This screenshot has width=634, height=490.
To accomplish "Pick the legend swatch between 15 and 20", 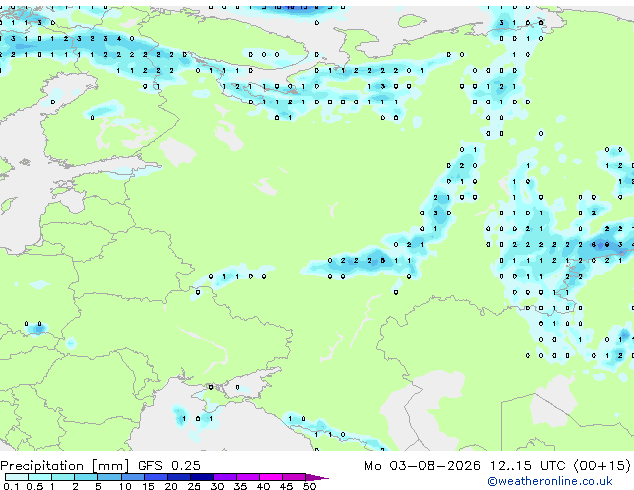I will pyautogui.click(x=156, y=477).
